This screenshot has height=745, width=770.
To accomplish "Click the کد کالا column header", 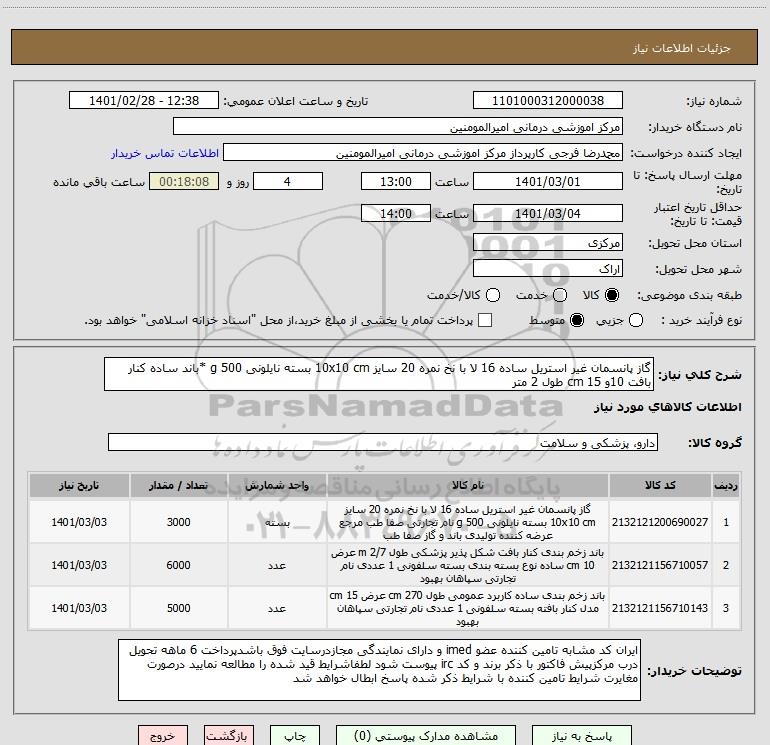I will click(x=660, y=485).
